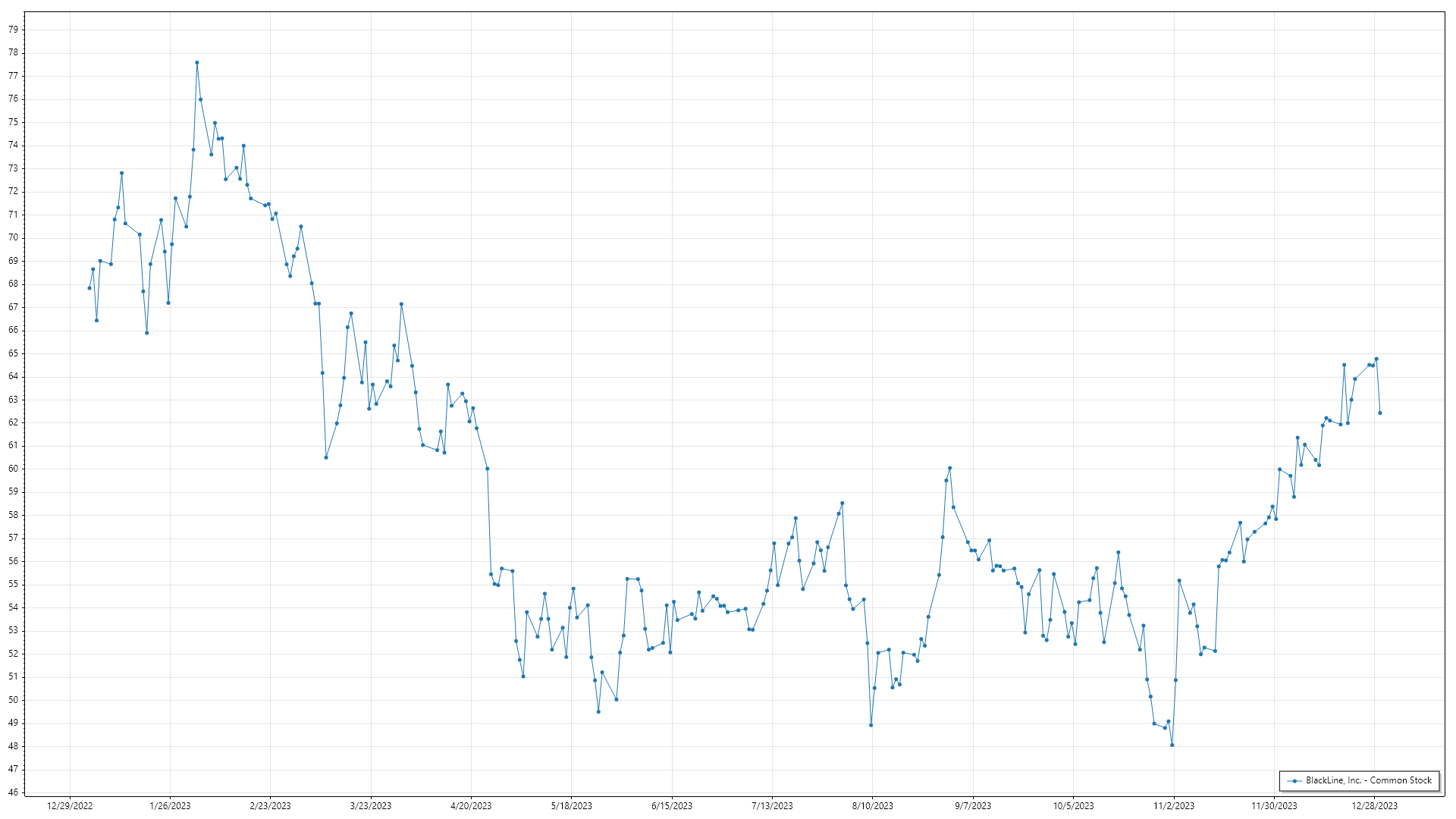
Task: Click the 46 value on y-axis
Action: (14, 792)
